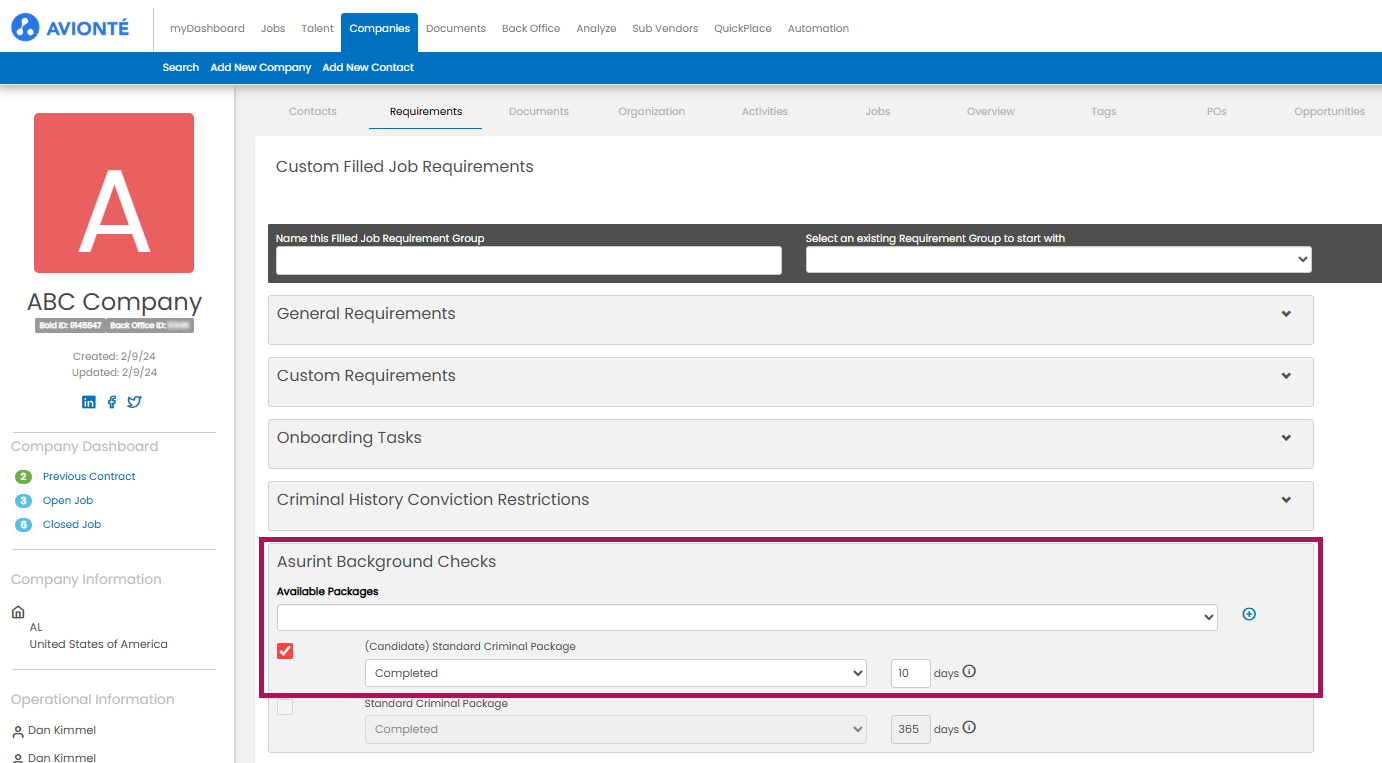The image size is (1382, 763).
Task: Click the plus icon to add package
Action: 1249,614
